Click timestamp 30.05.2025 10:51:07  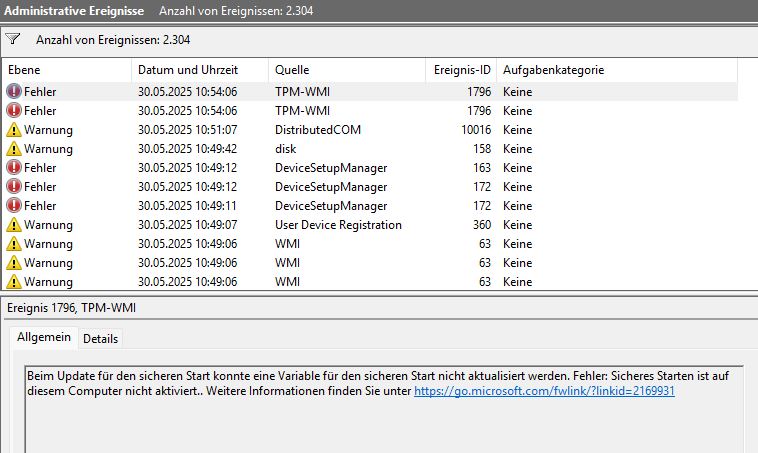click(x=188, y=130)
